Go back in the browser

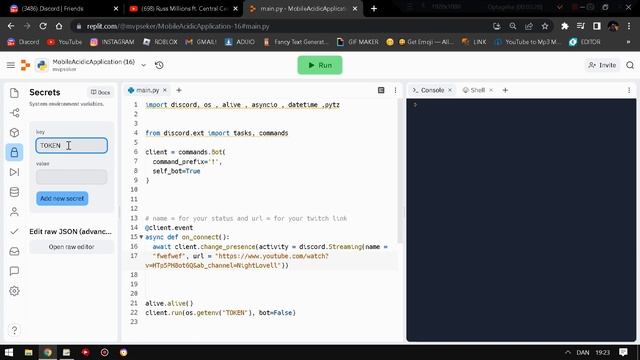11,26
